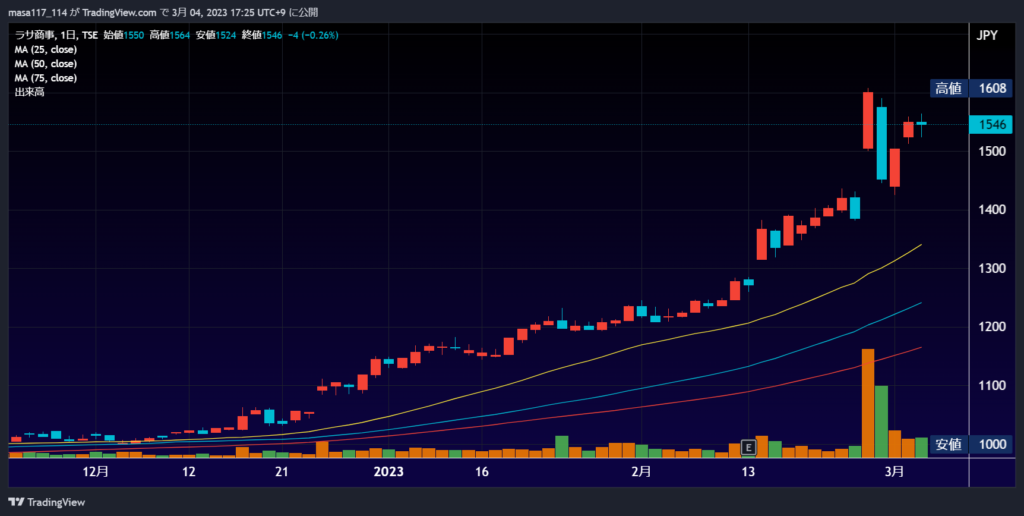Click the ラサ商事 symbol title

pos(37,35)
